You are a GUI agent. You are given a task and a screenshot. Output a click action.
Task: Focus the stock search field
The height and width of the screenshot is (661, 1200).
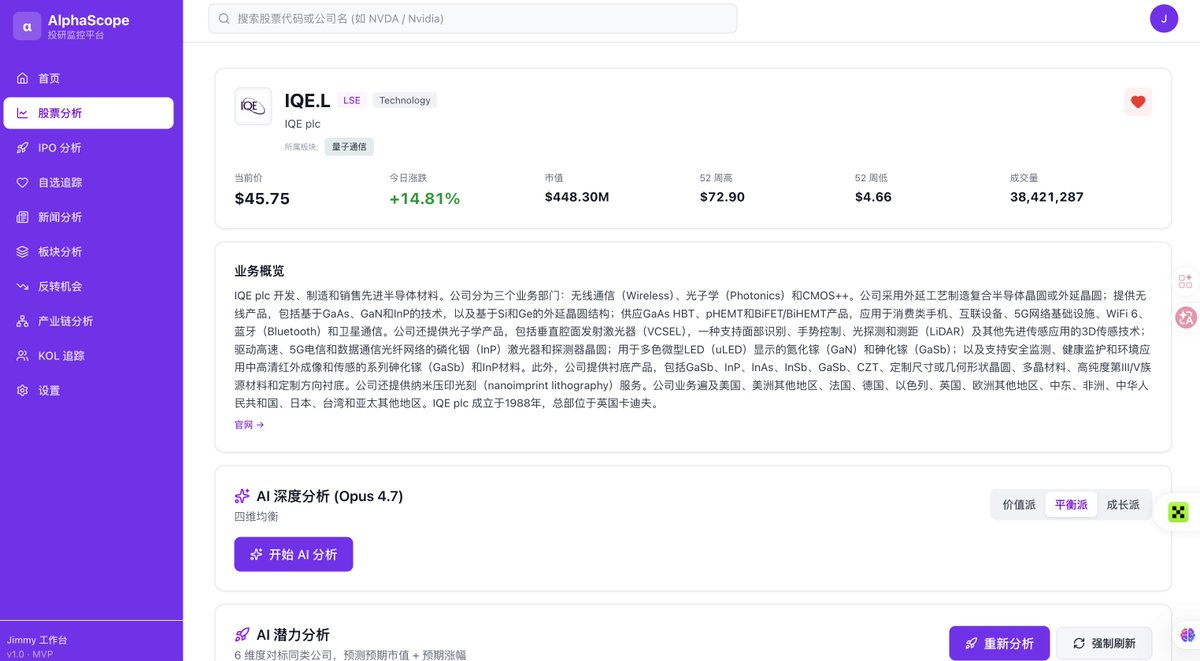coord(472,19)
